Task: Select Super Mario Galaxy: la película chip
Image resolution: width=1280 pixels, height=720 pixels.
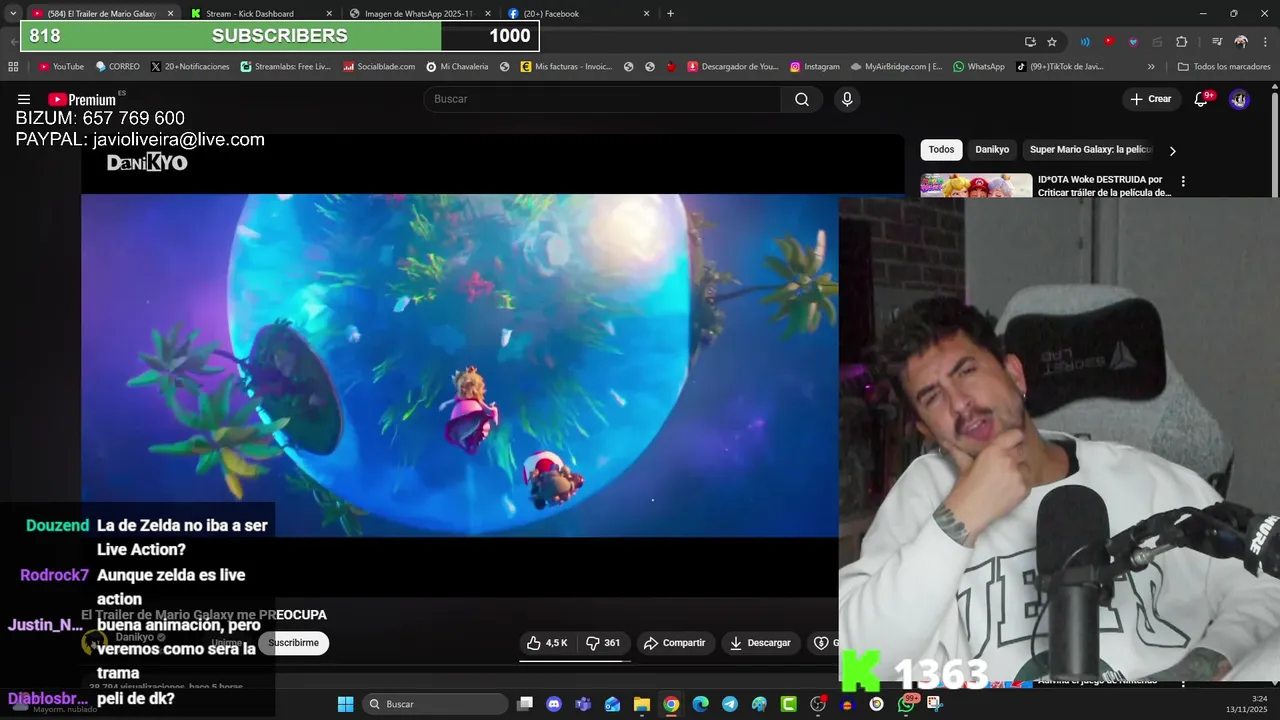Action: coord(1091,150)
